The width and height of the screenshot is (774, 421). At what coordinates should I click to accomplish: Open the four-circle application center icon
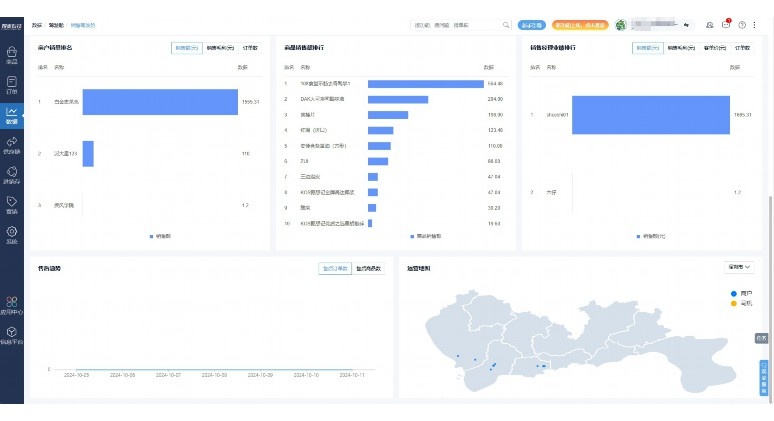point(12,305)
